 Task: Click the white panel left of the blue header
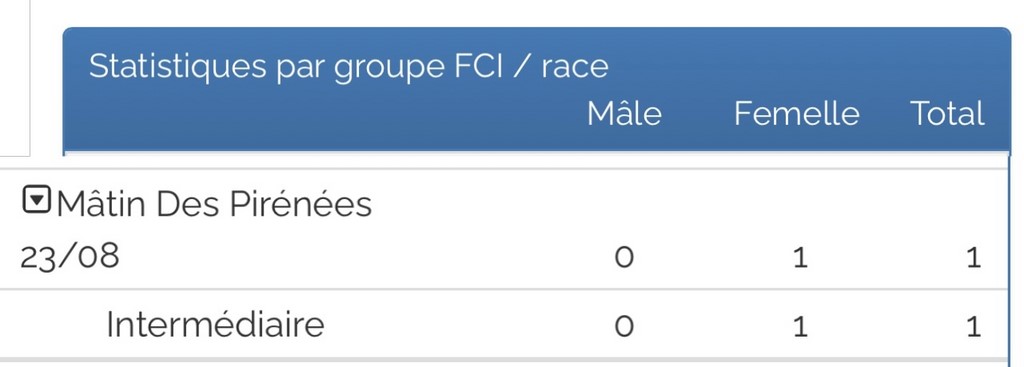click(14, 78)
